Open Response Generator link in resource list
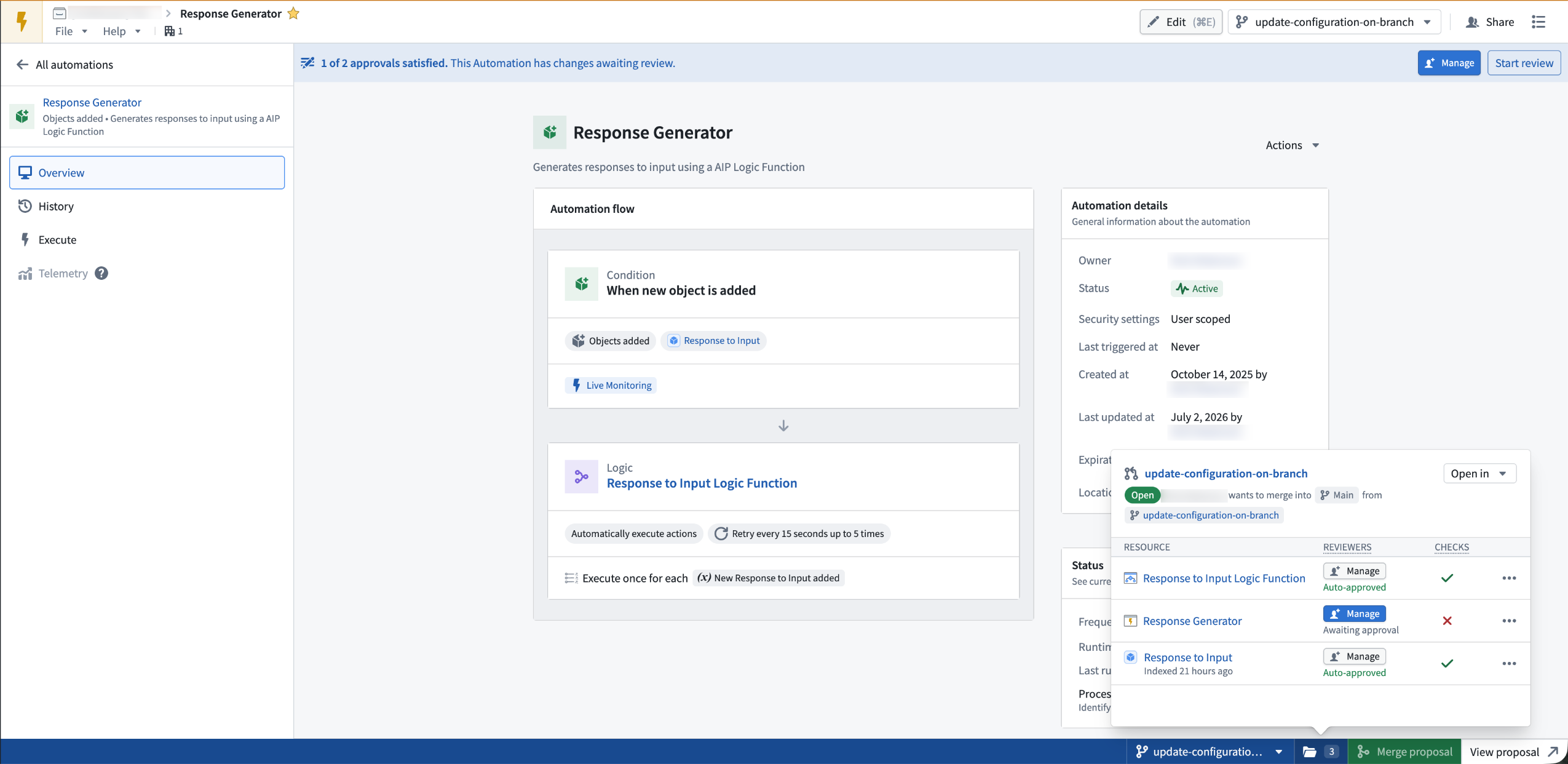 click(1192, 621)
